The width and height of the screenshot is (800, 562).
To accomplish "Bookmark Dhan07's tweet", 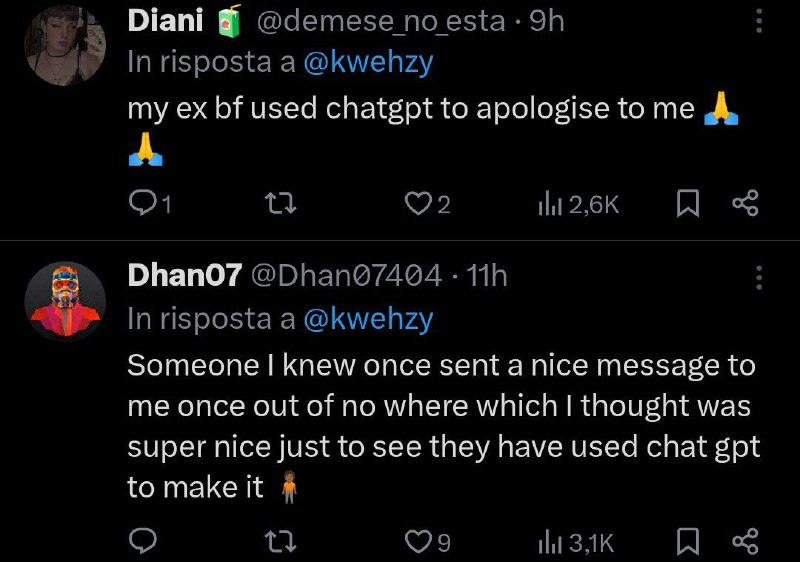I will click(687, 542).
